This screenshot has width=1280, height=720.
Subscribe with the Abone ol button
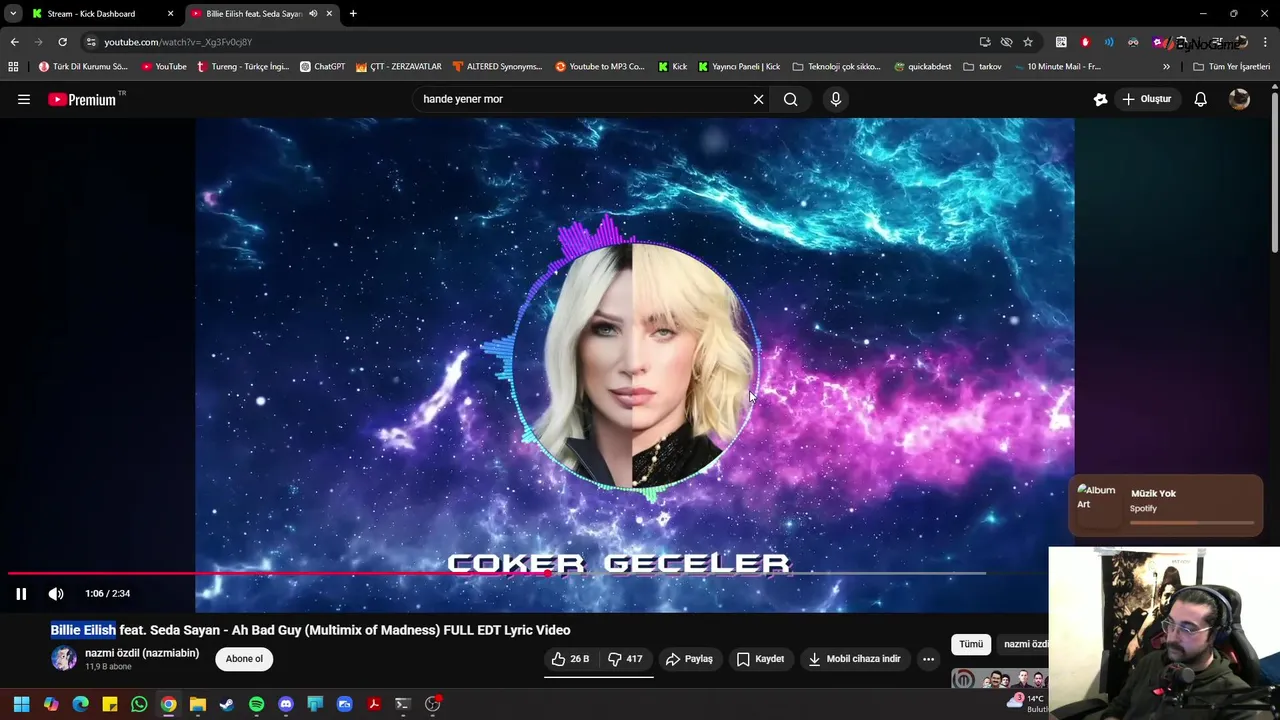[244, 659]
